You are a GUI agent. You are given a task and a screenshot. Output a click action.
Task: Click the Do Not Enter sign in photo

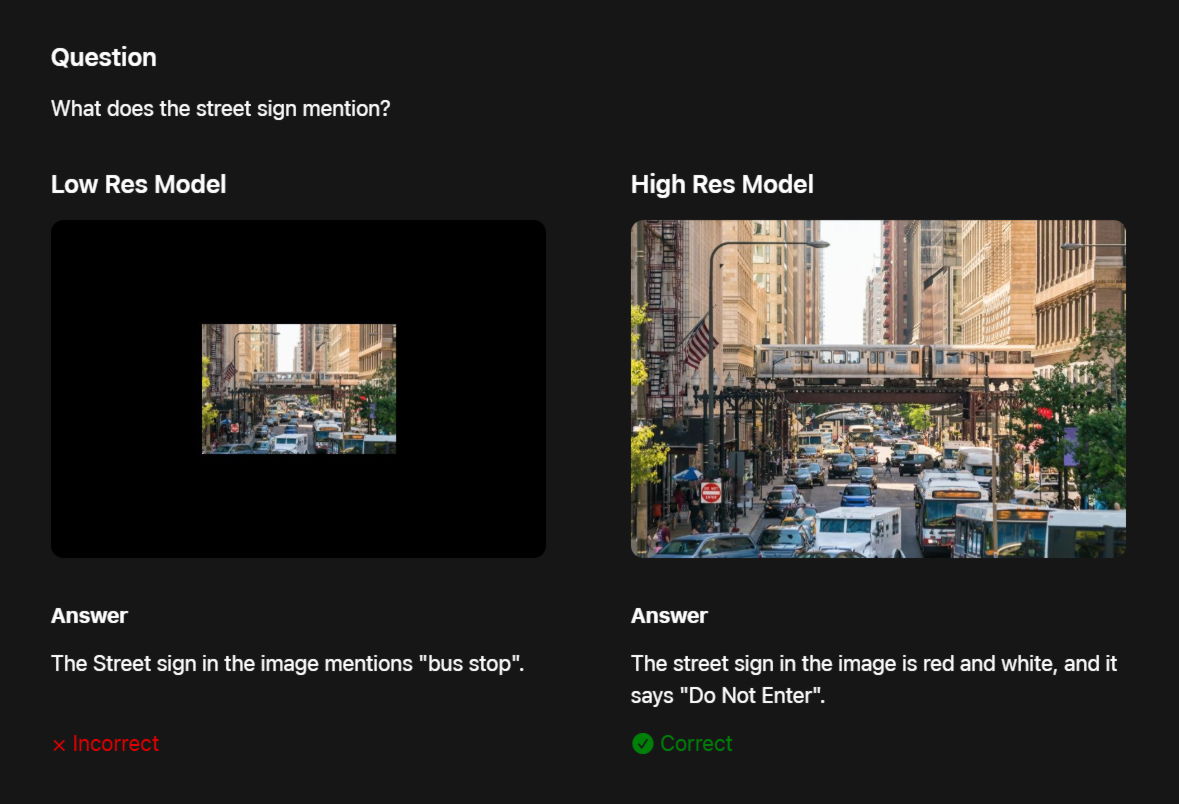tap(711, 491)
